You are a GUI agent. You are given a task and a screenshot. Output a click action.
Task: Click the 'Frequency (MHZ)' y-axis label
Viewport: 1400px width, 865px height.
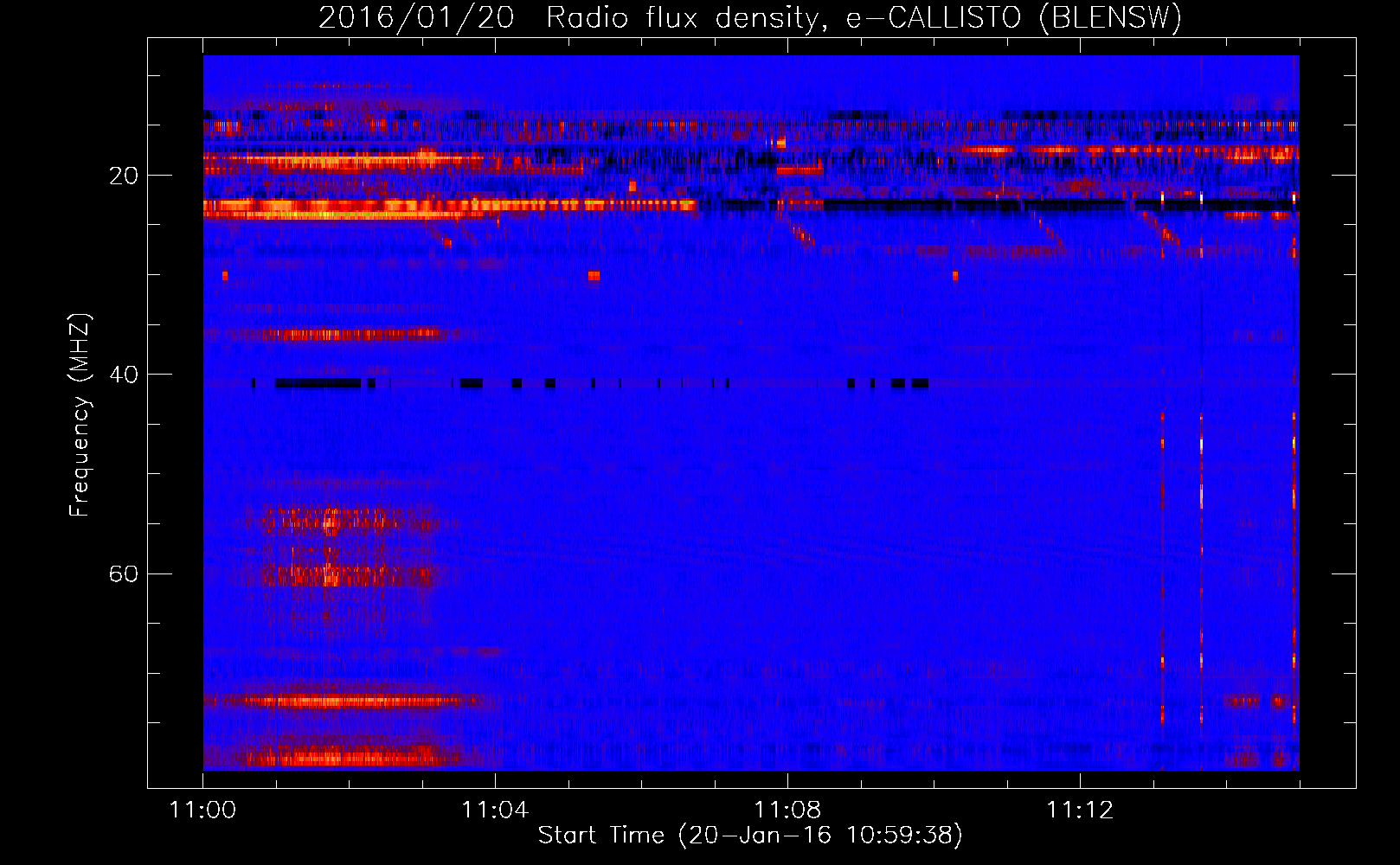80,415
